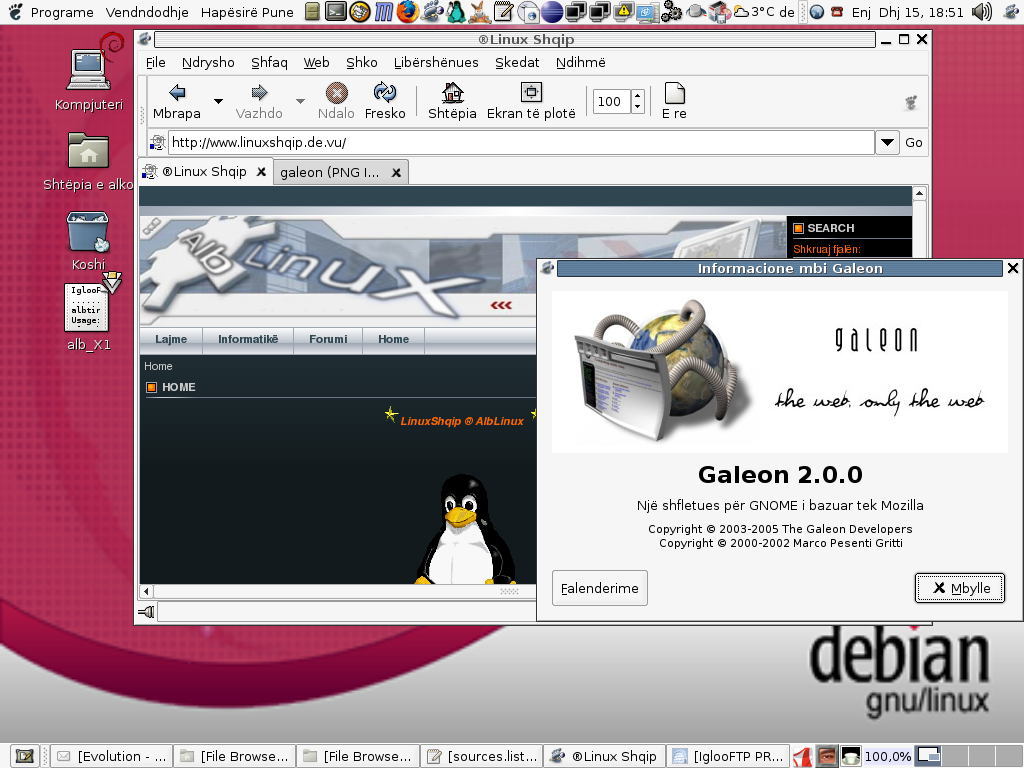Click the Ndalo stop icon

(336, 92)
